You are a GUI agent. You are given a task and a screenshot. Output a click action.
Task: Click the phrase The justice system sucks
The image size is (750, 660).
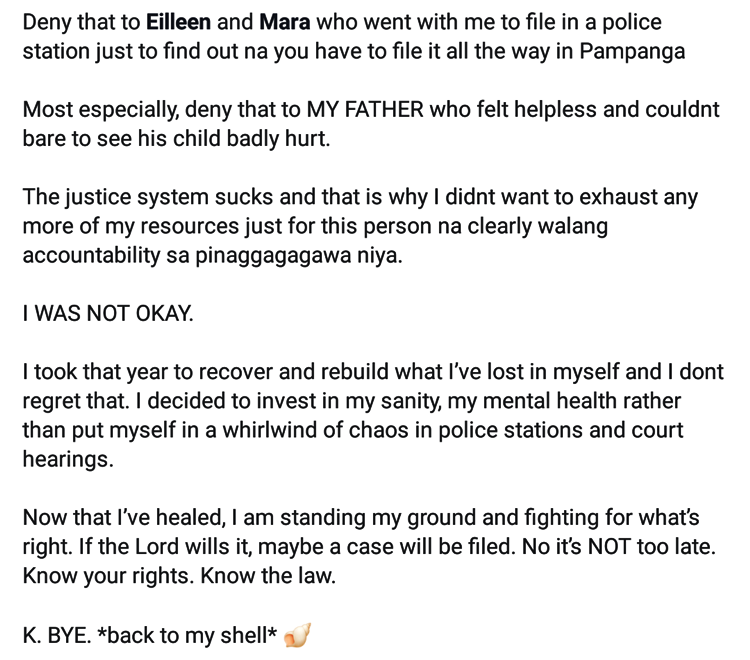(x=148, y=198)
